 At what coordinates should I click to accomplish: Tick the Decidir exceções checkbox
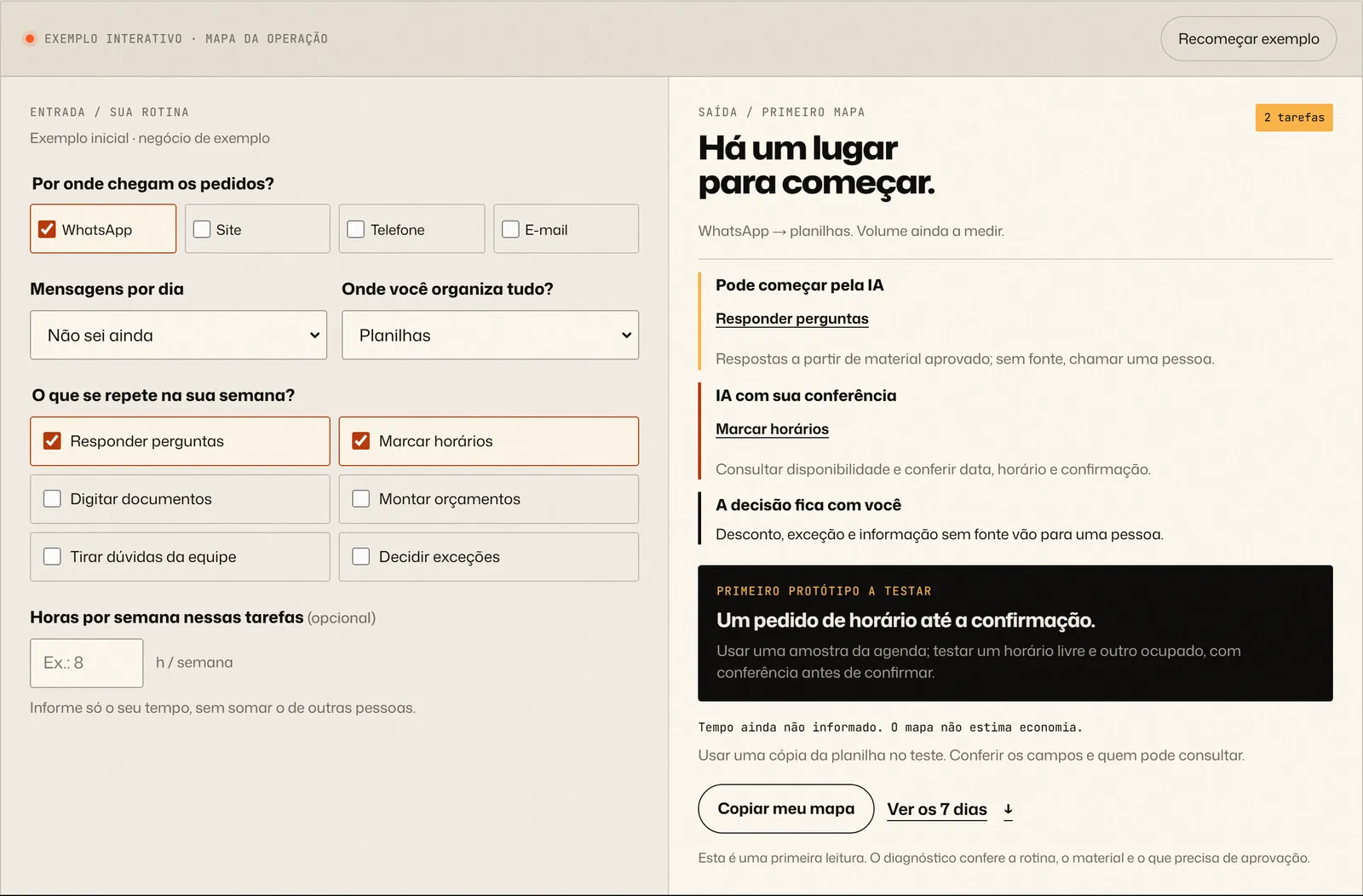(361, 556)
